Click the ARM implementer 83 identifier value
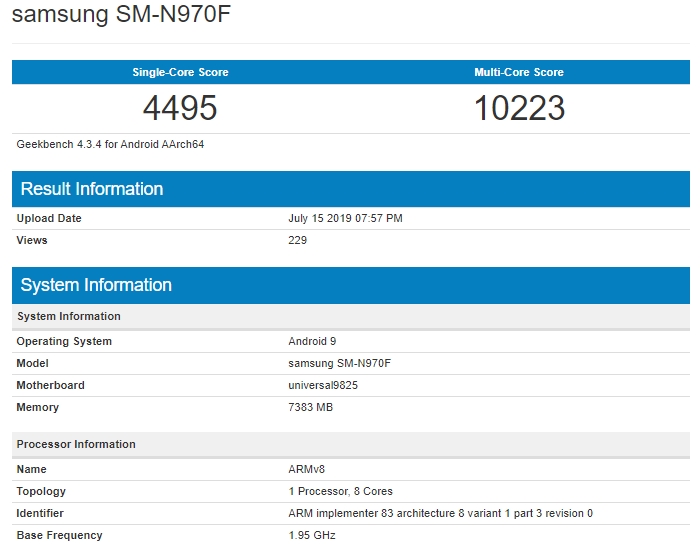The width and height of the screenshot is (700, 544). [x=440, y=513]
